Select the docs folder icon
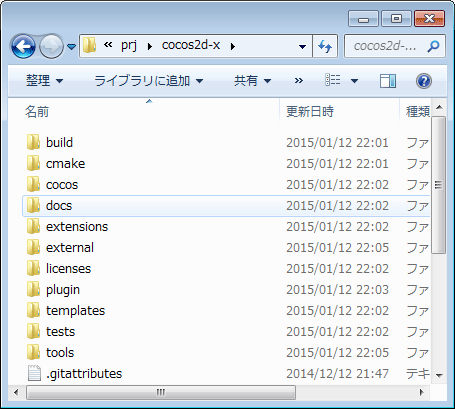Screen dimensions: 455x409 [x=33, y=206]
